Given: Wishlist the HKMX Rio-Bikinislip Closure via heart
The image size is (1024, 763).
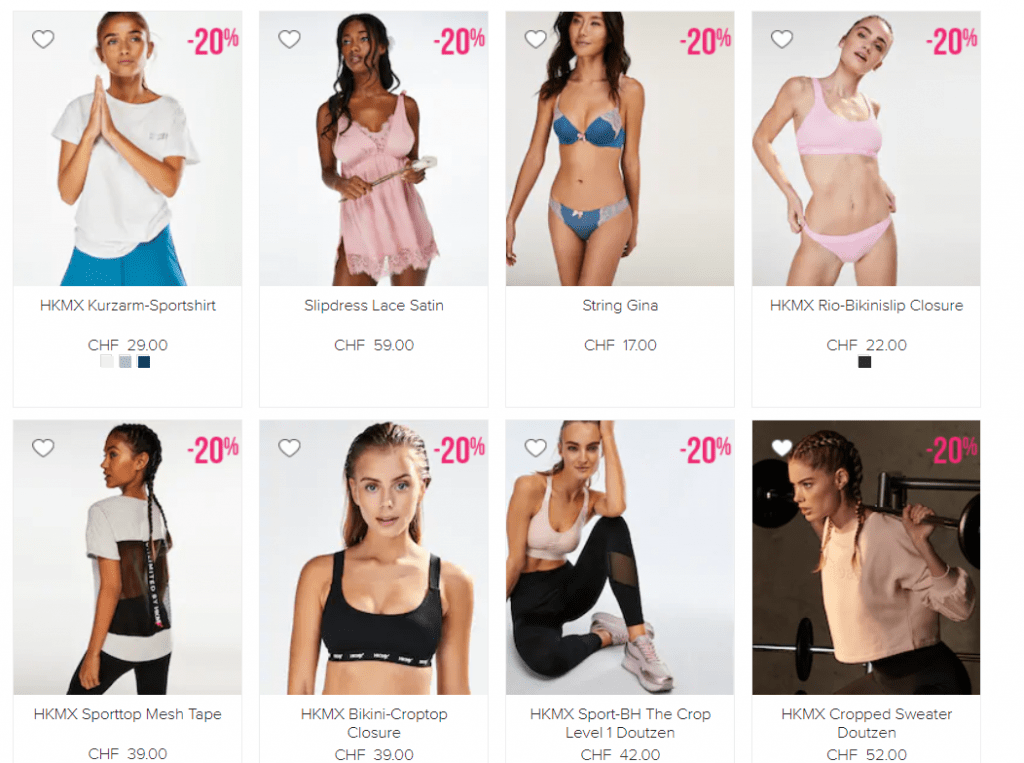Looking at the screenshot, I should [x=782, y=39].
